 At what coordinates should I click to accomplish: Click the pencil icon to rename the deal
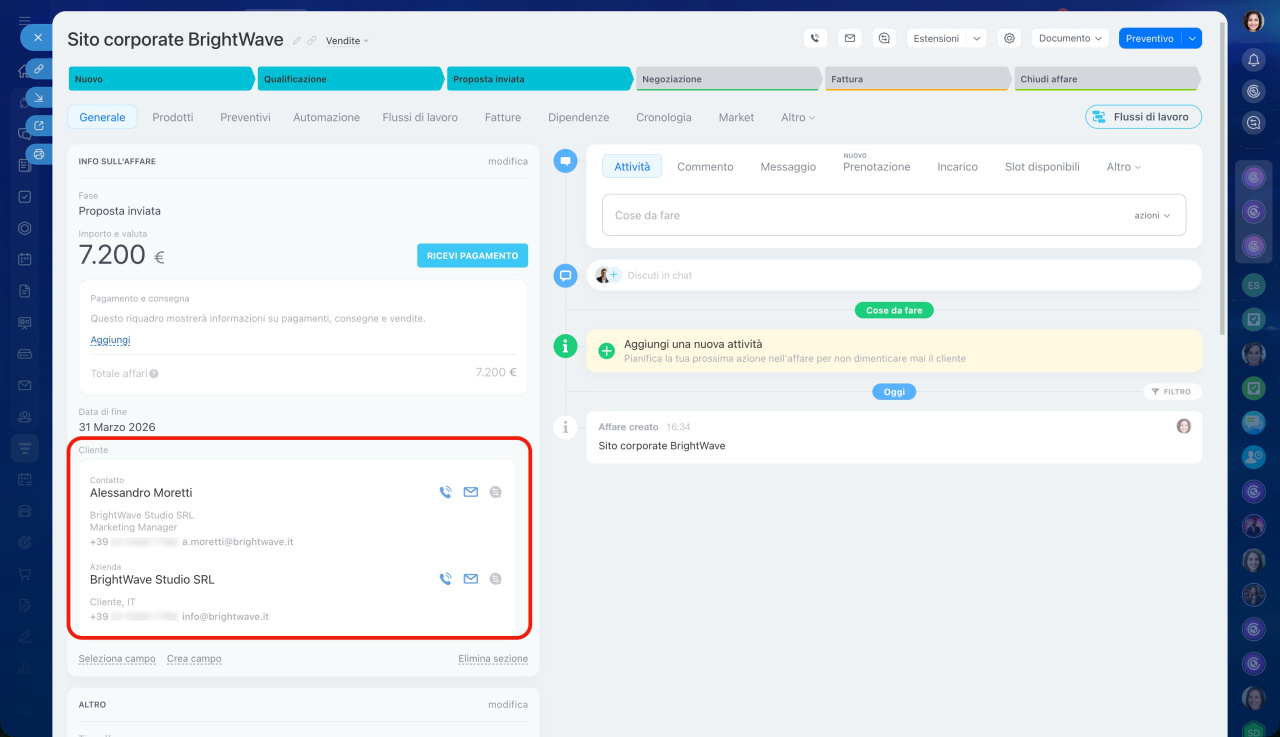click(296, 41)
